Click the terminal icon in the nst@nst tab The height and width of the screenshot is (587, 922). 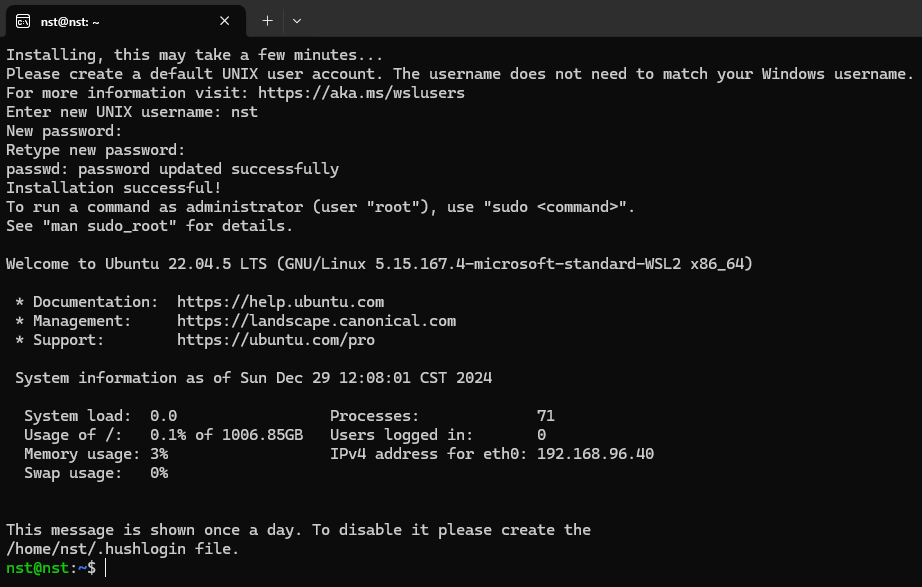click(x=23, y=21)
